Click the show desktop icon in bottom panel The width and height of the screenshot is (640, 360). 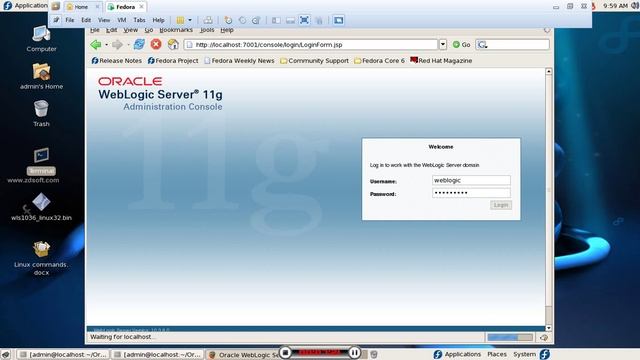pyautogui.click(x=5, y=354)
